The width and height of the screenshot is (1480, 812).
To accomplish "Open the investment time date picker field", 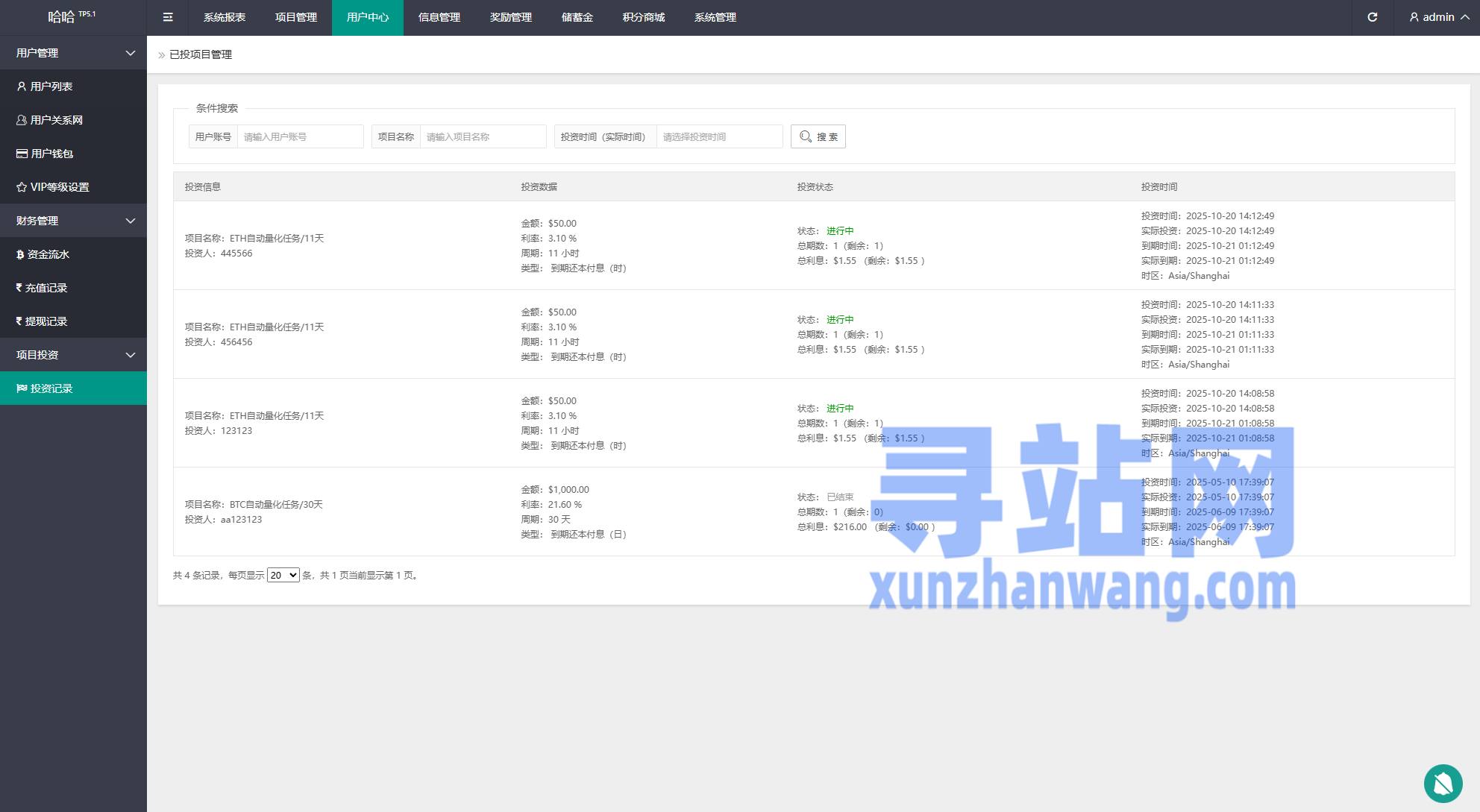I will 718,136.
